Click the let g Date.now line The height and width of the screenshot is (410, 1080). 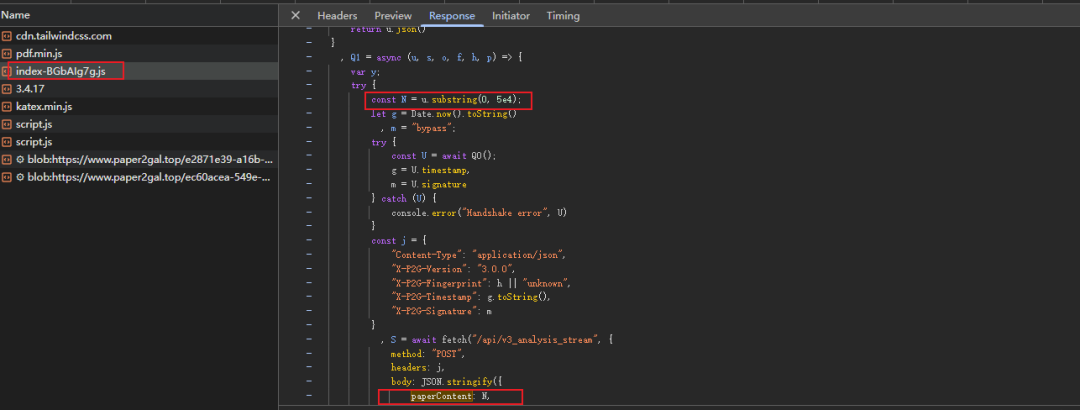pyautogui.click(x=444, y=114)
